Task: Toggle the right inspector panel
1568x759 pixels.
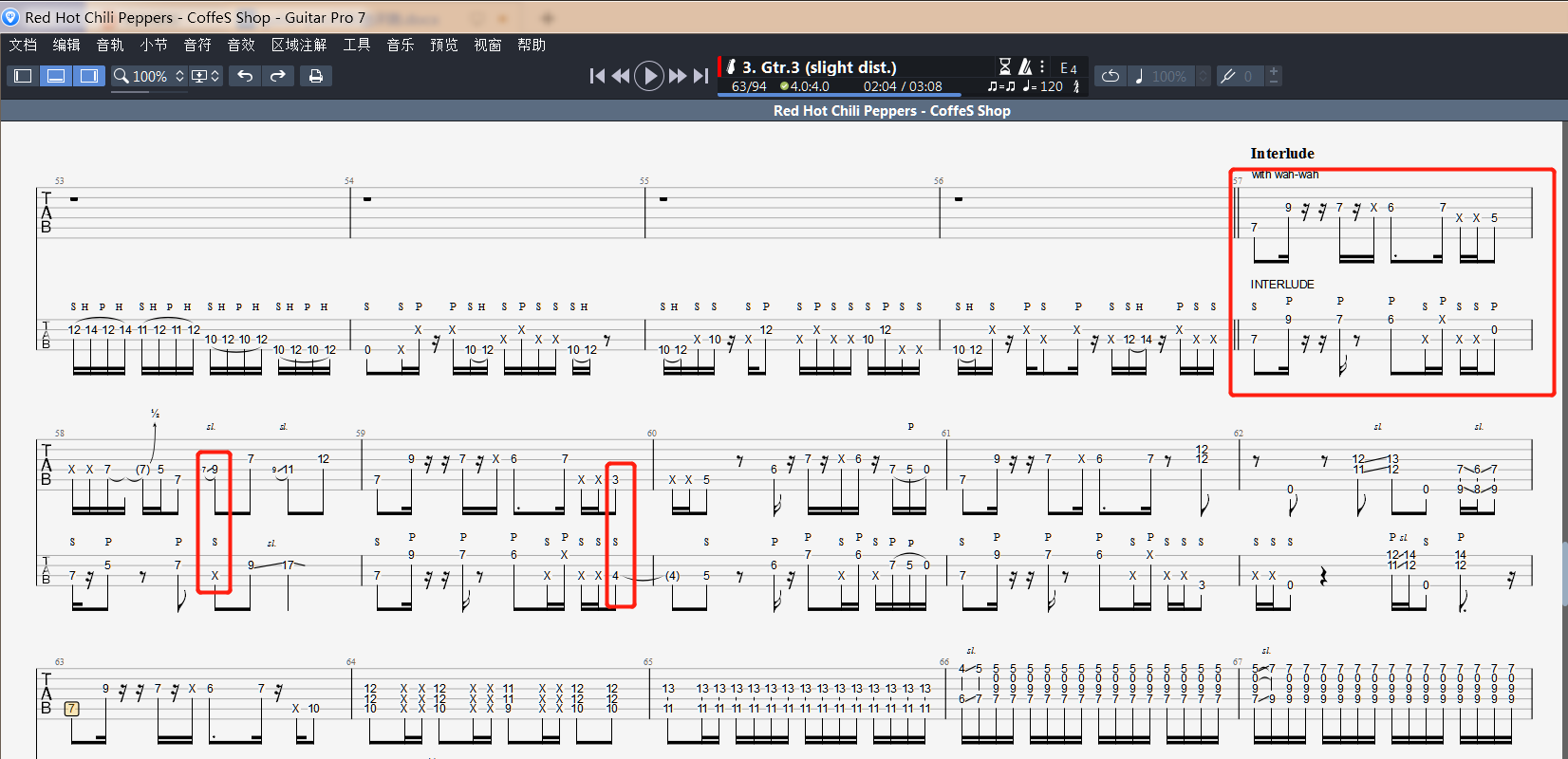Action: pyautogui.click(x=89, y=76)
